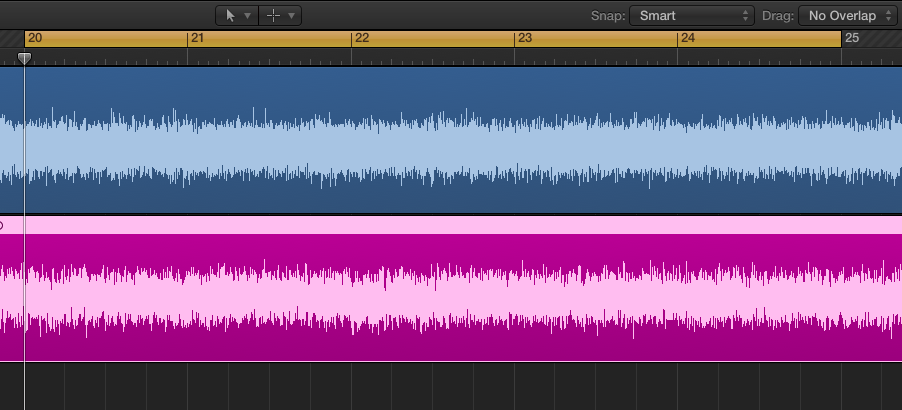Viewport: 902px width, 410px height.
Task: Click bar 22 in the ruler
Action: (362, 38)
